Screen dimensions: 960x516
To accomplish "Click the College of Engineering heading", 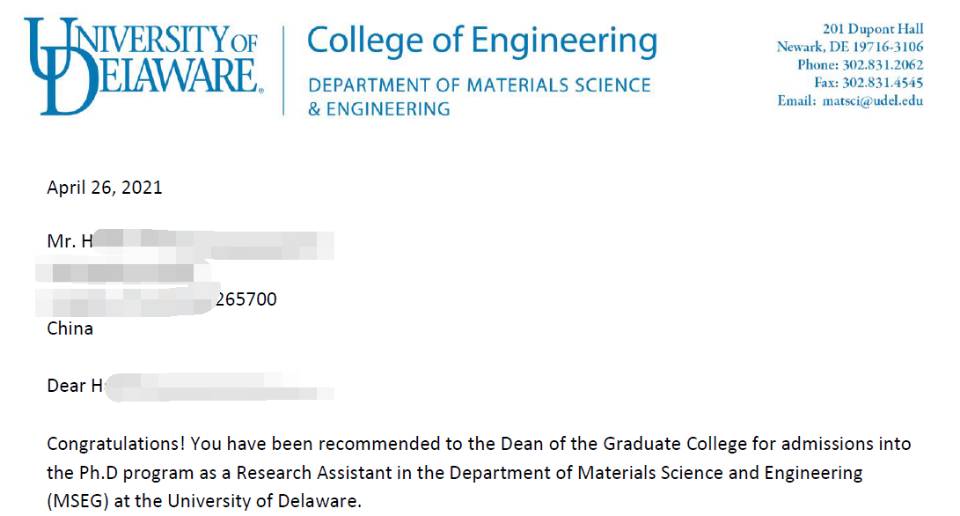I will pyautogui.click(x=482, y=40).
